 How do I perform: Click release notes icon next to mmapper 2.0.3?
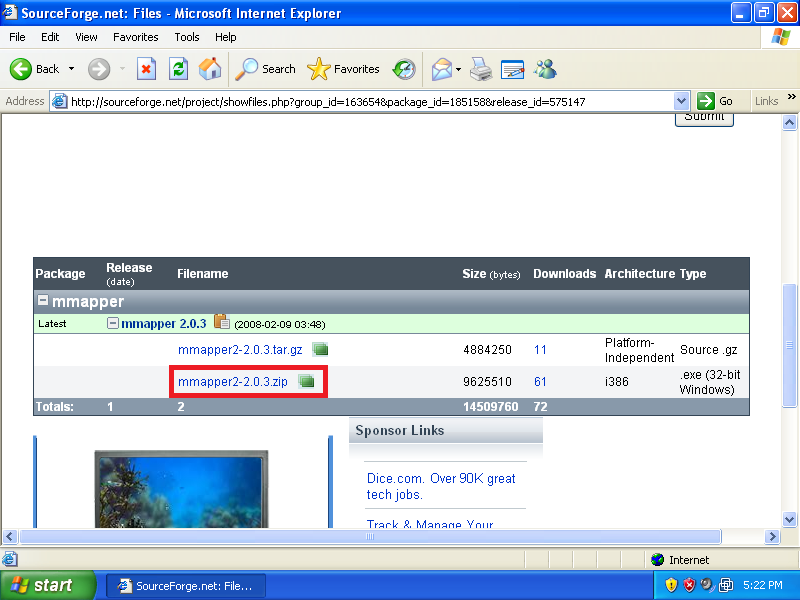coord(222,322)
